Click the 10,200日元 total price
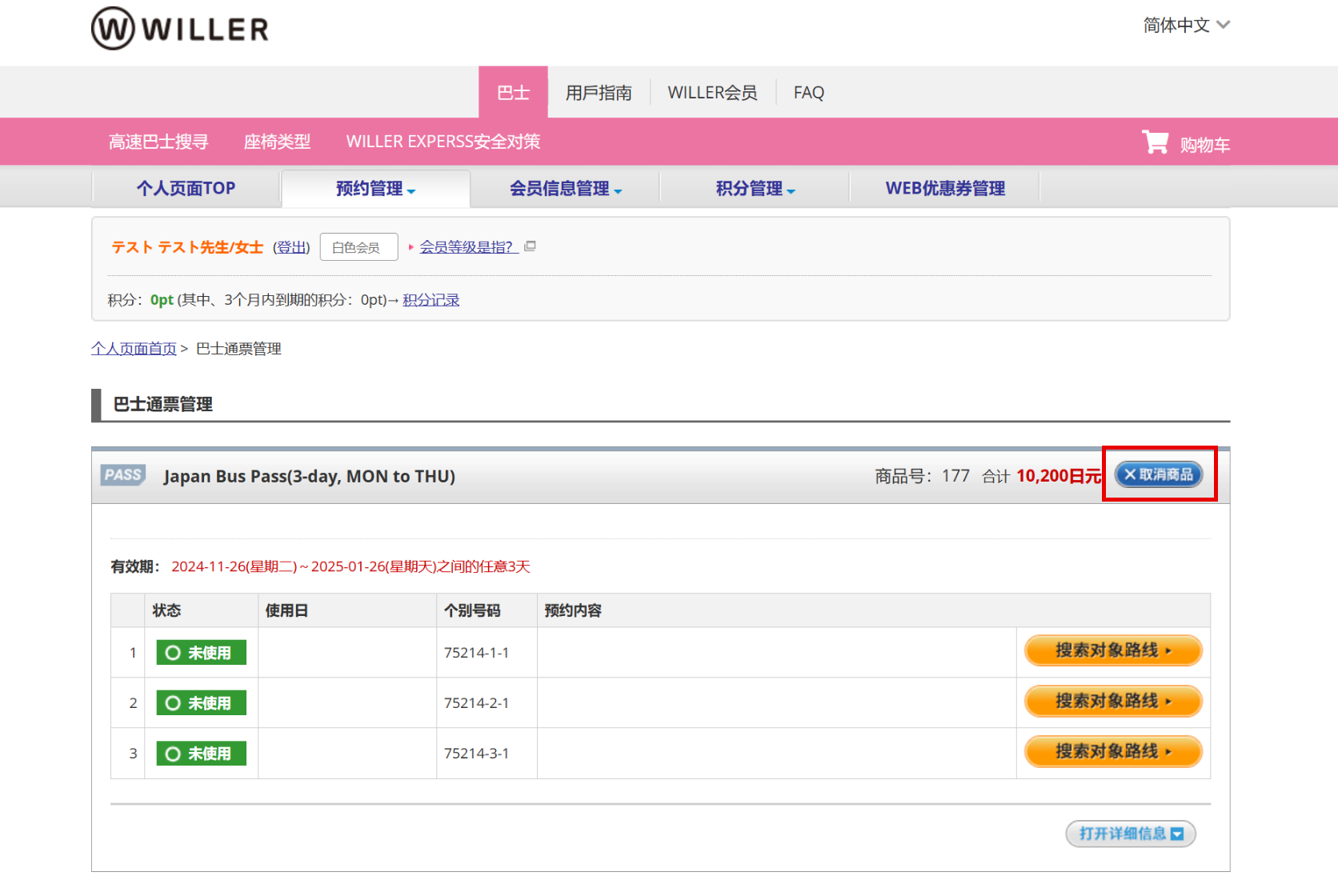 click(1059, 476)
